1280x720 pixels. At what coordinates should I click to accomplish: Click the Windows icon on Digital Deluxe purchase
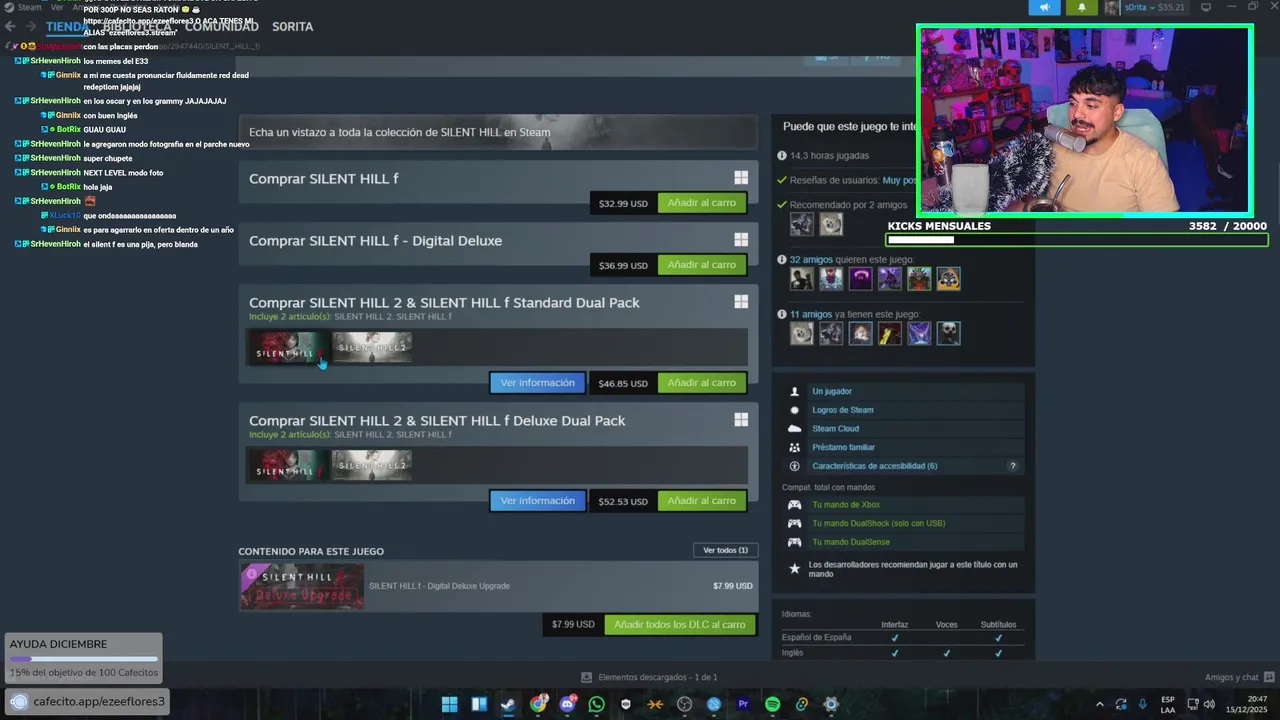point(741,240)
